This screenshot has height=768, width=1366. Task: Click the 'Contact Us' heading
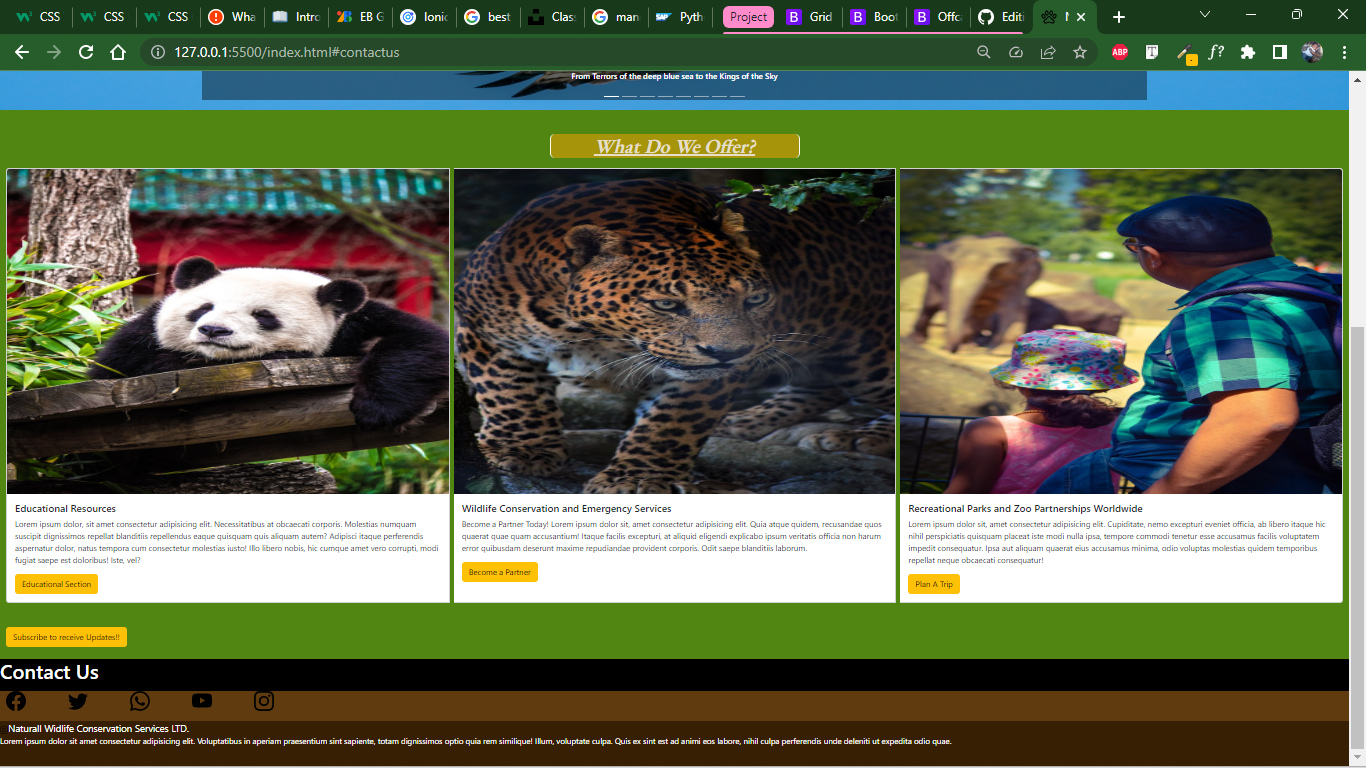point(50,672)
